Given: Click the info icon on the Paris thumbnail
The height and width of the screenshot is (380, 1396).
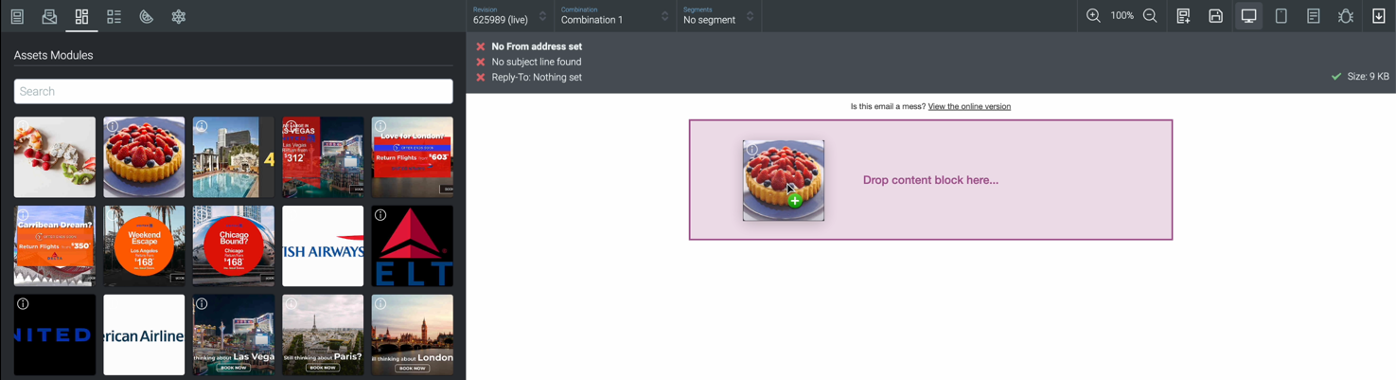Looking at the screenshot, I should pyautogui.click(x=291, y=304).
